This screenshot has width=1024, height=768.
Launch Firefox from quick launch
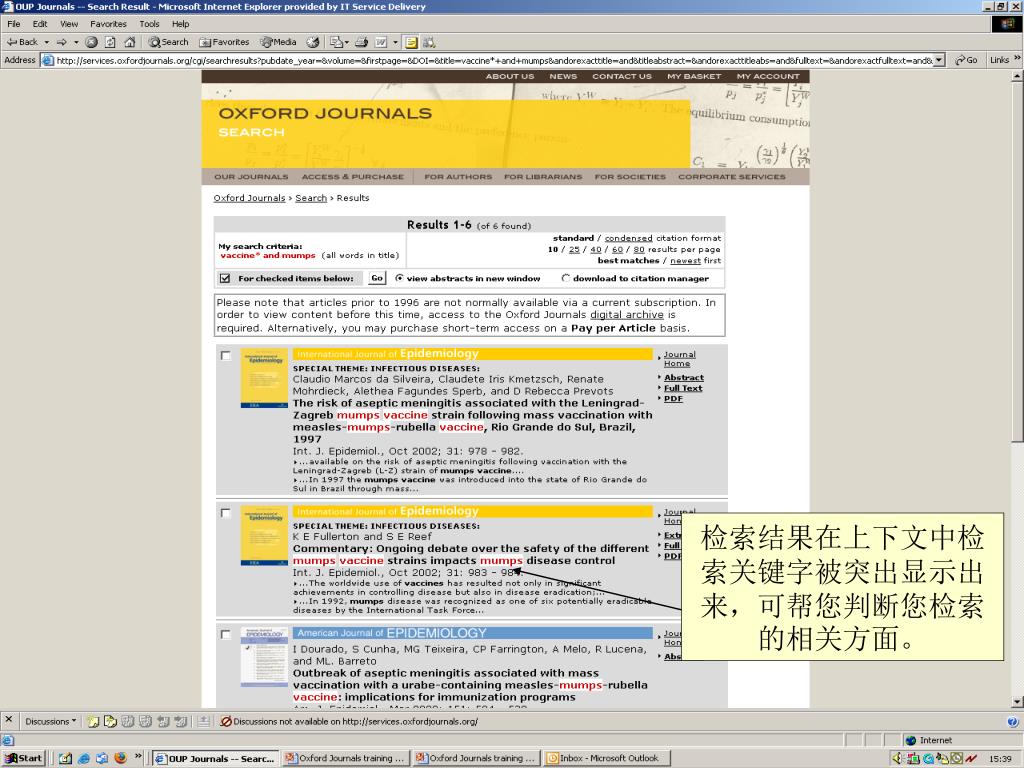tap(120, 758)
